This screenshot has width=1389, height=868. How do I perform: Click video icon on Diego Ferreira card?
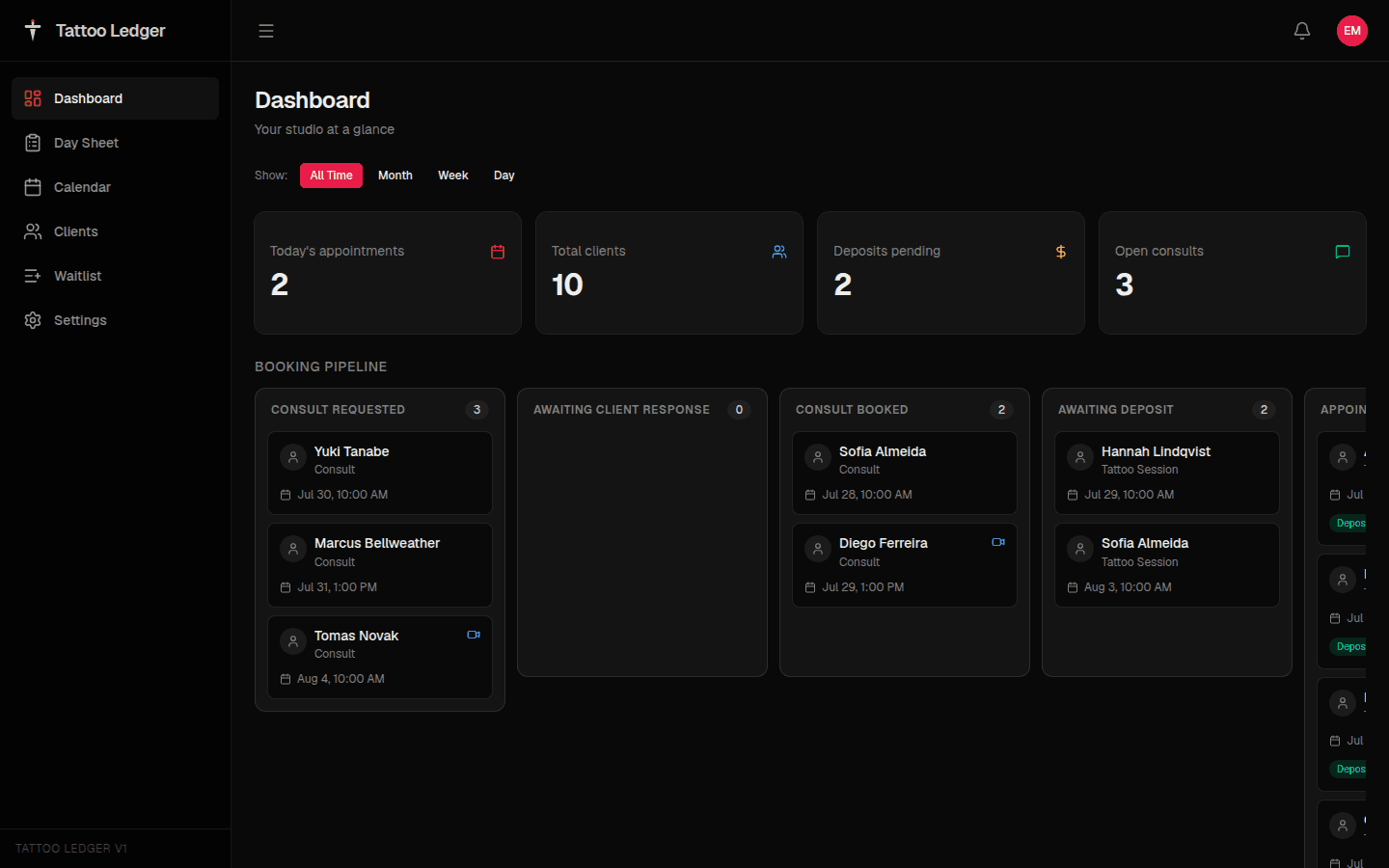pyautogui.click(x=998, y=542)
